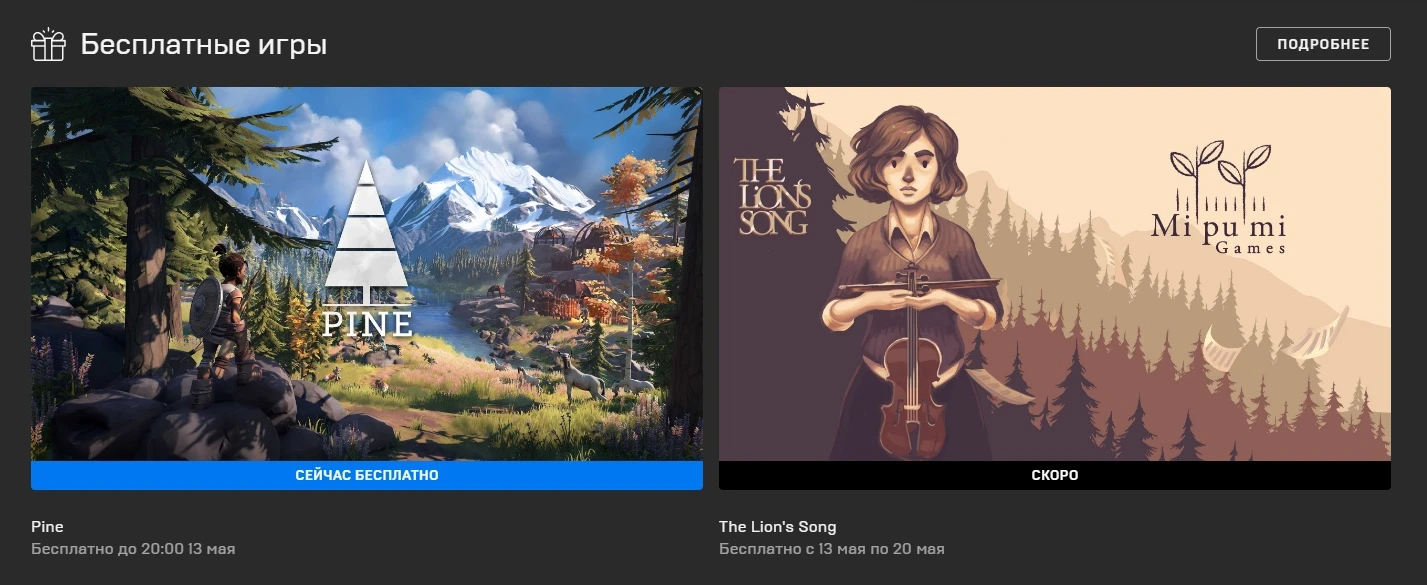Open The Lion's Song artwork thumbnail
Screen dimensions: 1427x585
click(1055, 274)
